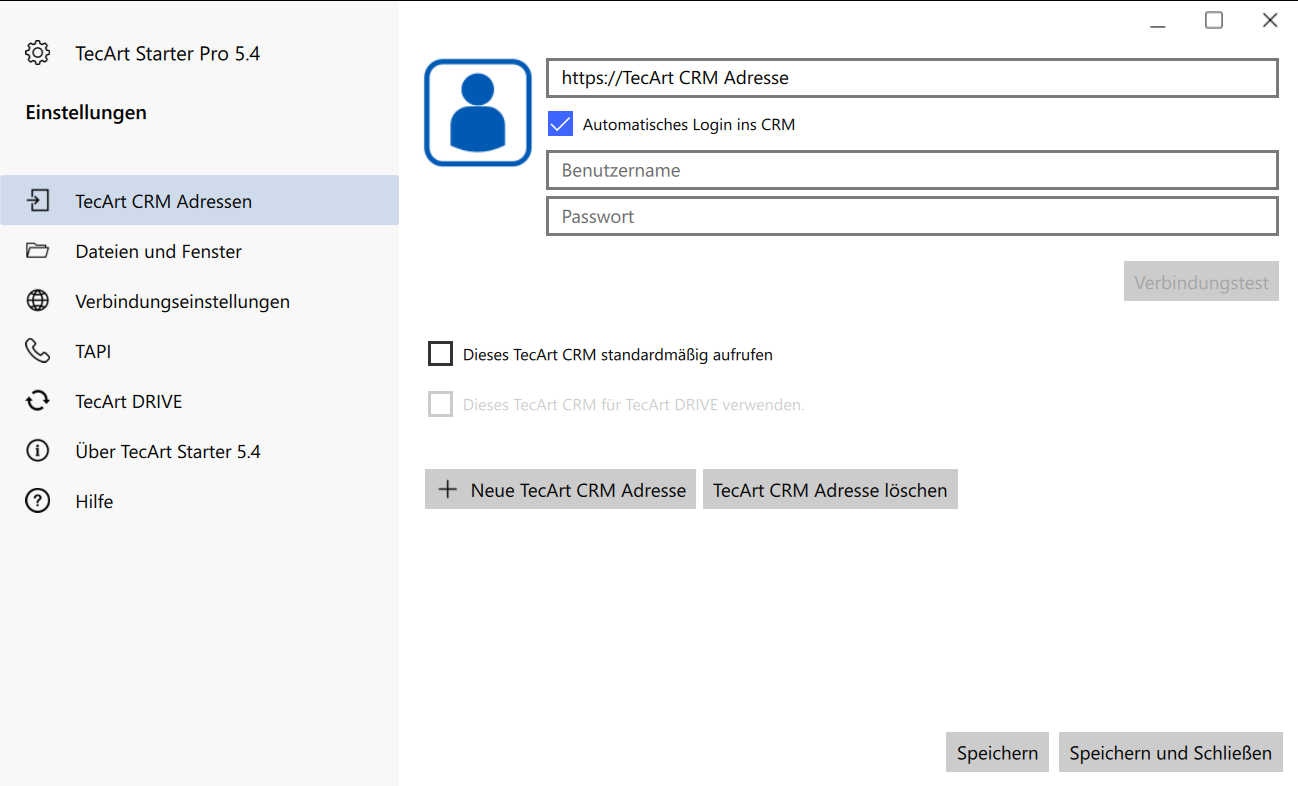
Task: Open the Dateien und Fenster section
Action: tap(200, 251)
